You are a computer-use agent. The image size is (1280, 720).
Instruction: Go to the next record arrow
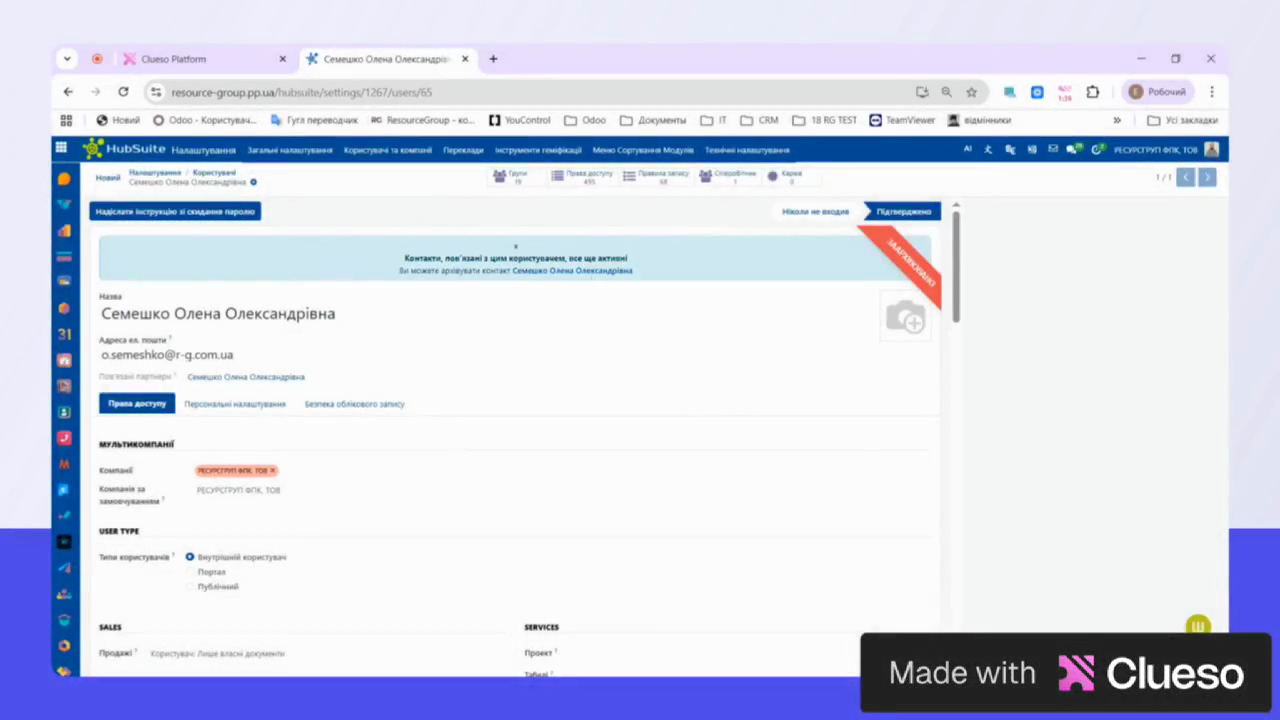click(x=1207, y=177)
